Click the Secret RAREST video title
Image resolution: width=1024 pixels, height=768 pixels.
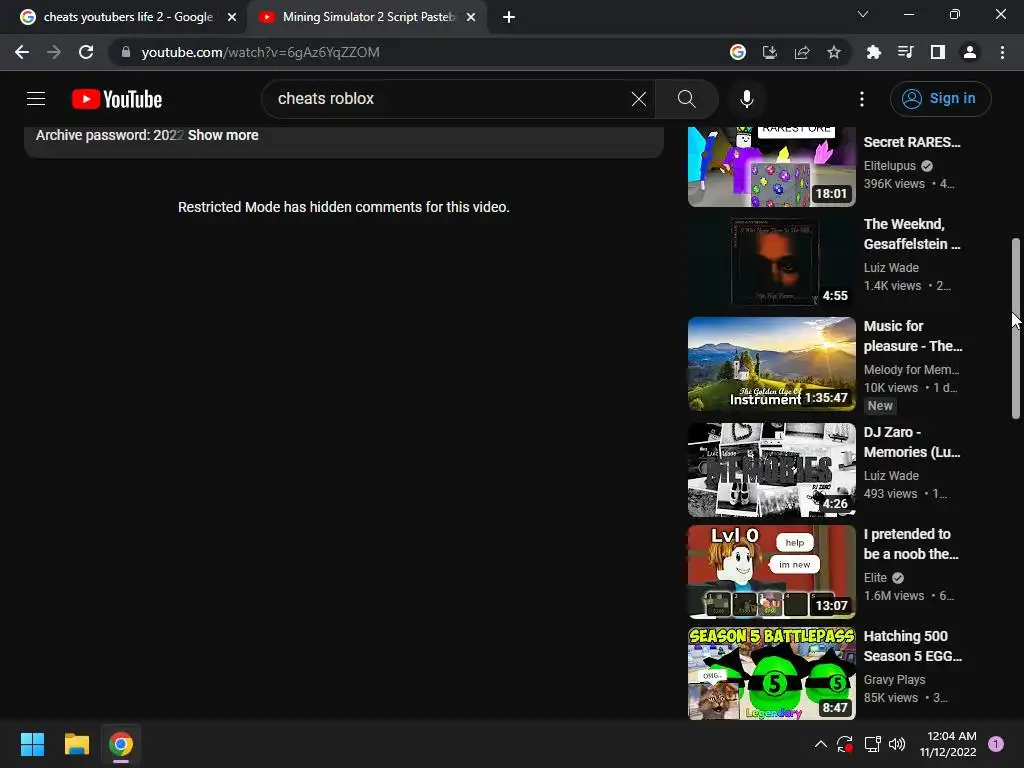pos(912,142)
